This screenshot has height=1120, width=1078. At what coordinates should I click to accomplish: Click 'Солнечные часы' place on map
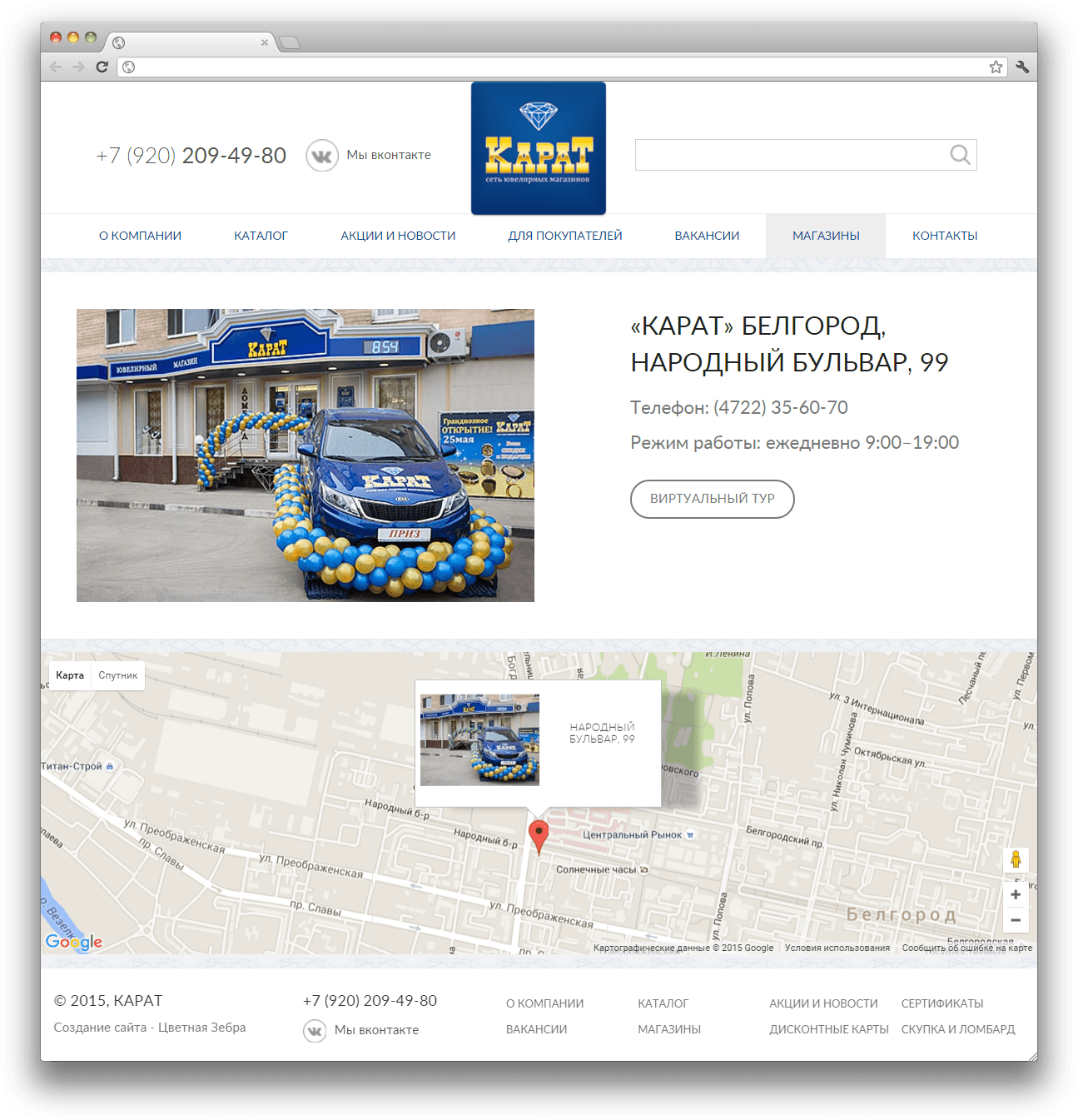click(x=602, y=869)
